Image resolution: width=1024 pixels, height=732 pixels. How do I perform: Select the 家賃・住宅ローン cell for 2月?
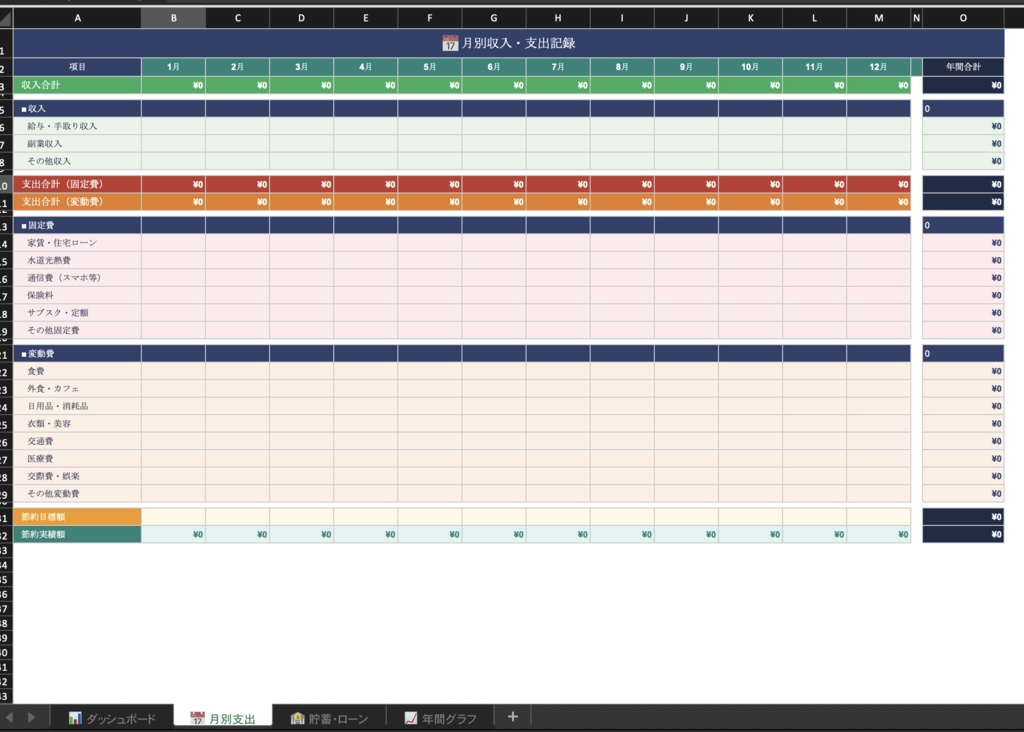pyautogui.click(x=237, y=243)
